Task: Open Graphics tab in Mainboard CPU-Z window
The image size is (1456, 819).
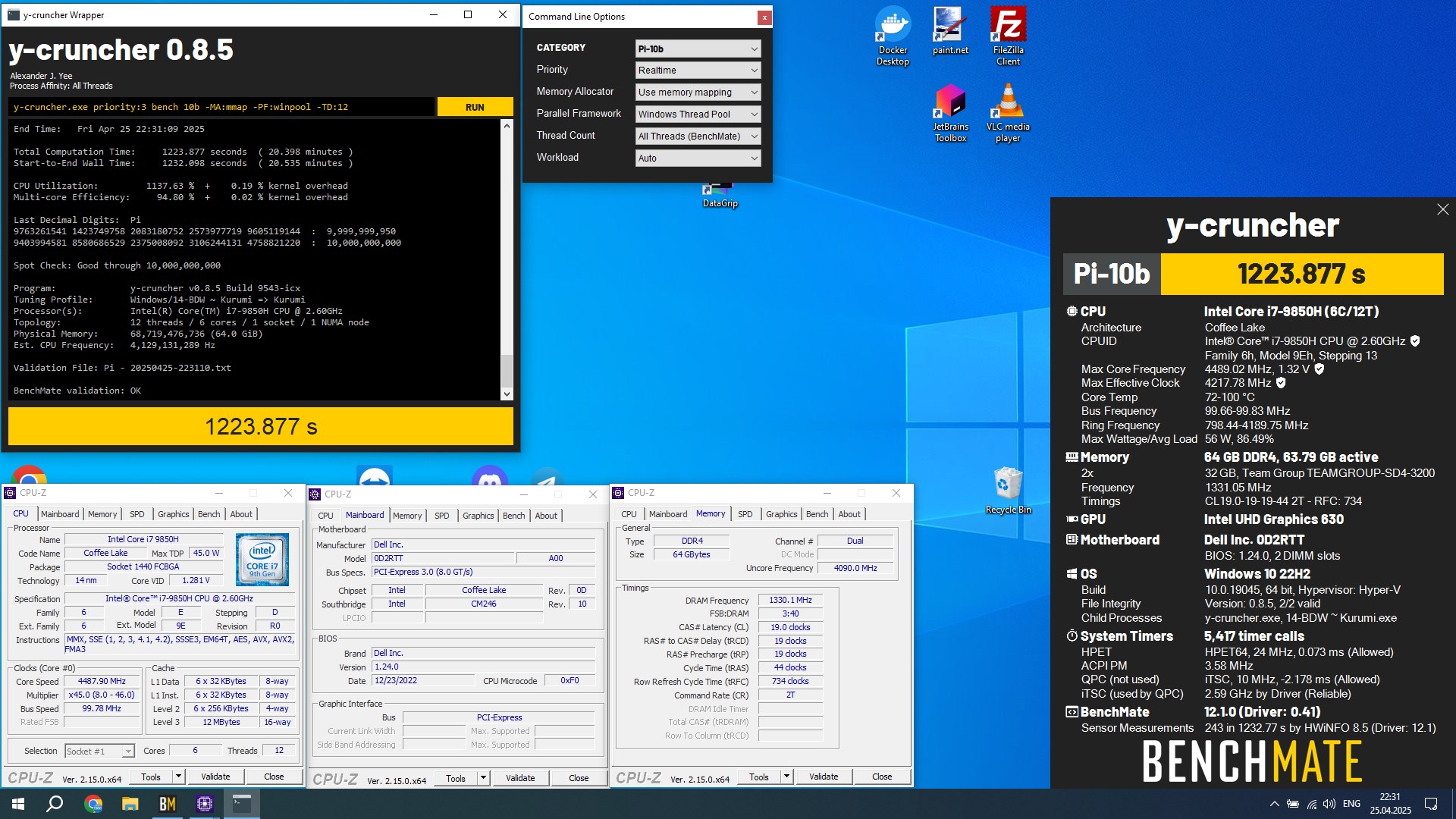Action: (478, 516)
